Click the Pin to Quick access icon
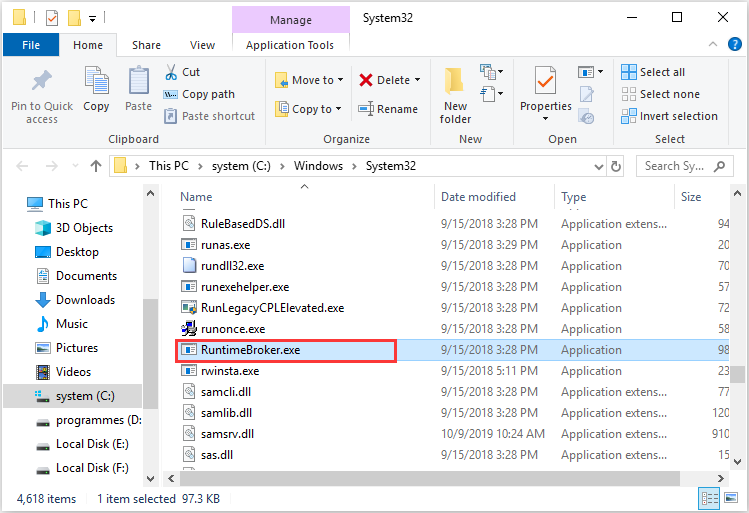The height and width of the screenshot is (513, 749). 42,80
